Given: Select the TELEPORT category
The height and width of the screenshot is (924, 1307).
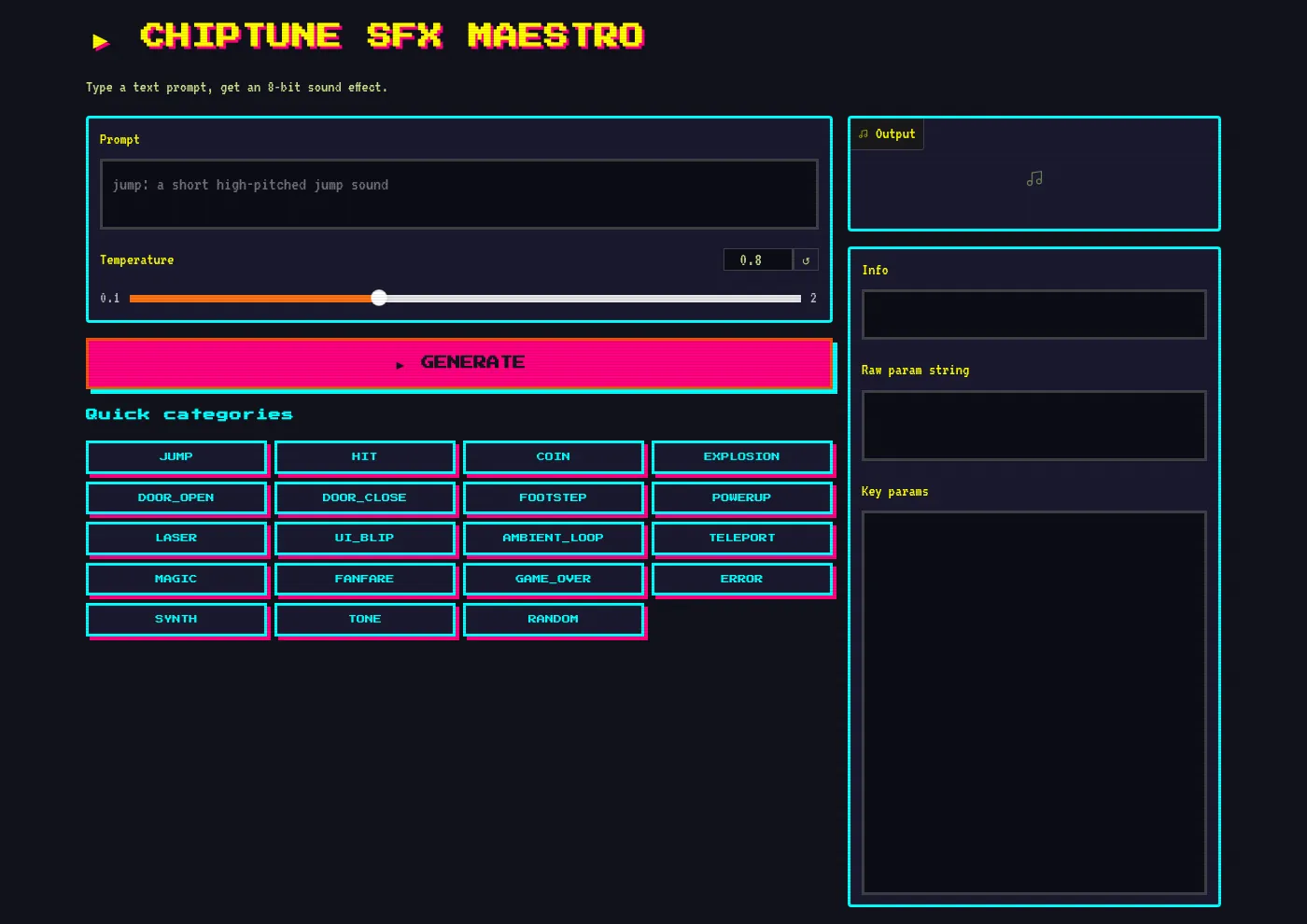Looking at the screenshot, I should 742,538.
